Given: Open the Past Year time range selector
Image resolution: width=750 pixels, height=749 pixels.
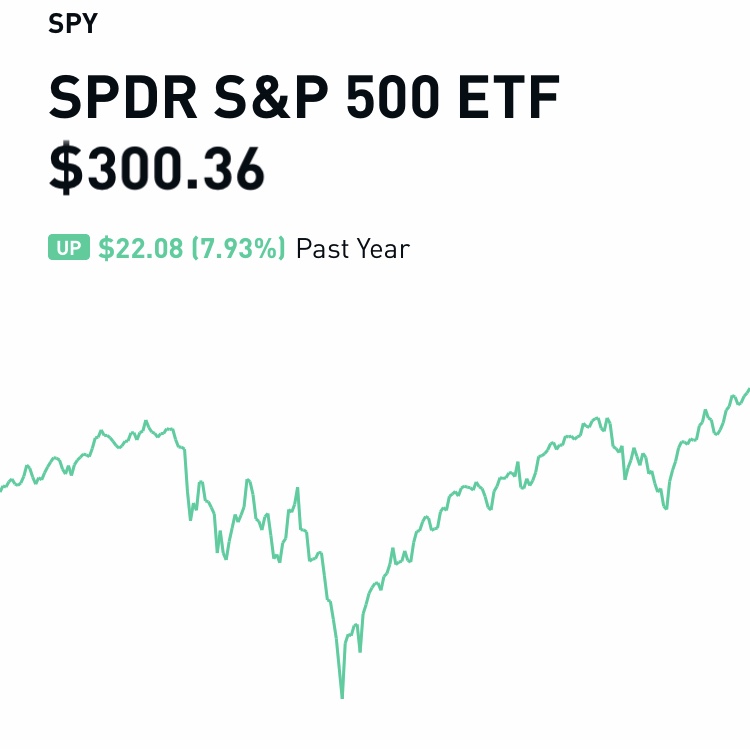Looking at the screenshot, I should 353,248.
